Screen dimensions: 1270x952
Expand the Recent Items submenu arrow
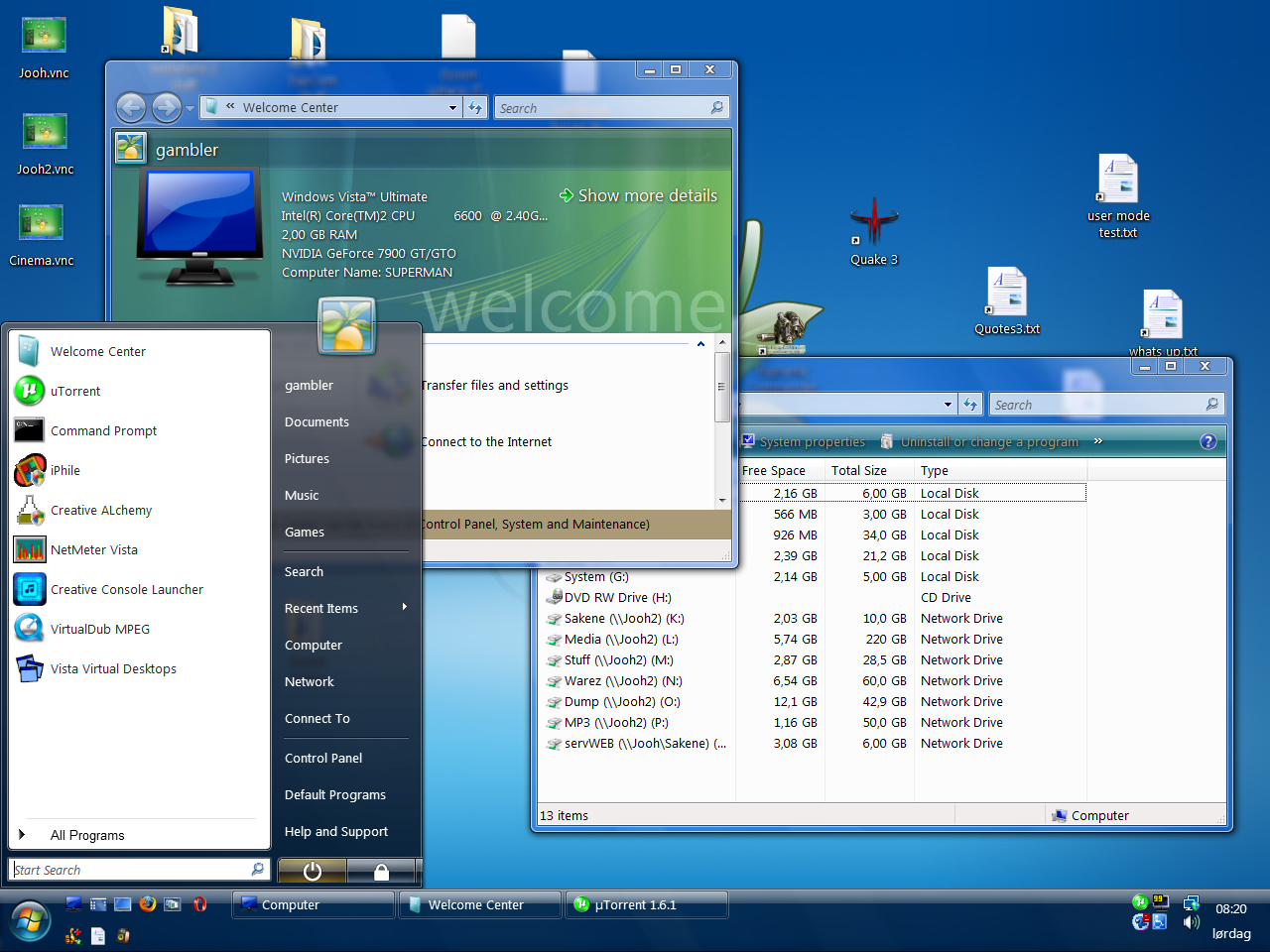pos(405,607)
